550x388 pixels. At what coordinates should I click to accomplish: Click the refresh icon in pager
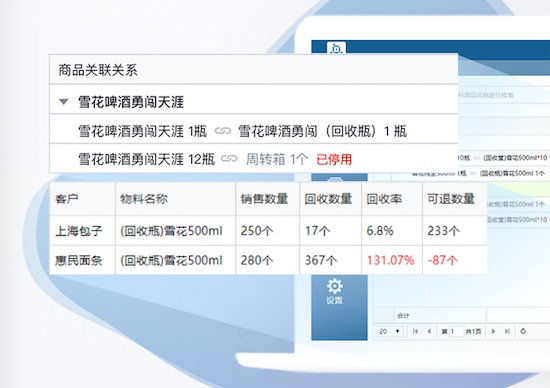pyautogui.click(x=523, y=331)
